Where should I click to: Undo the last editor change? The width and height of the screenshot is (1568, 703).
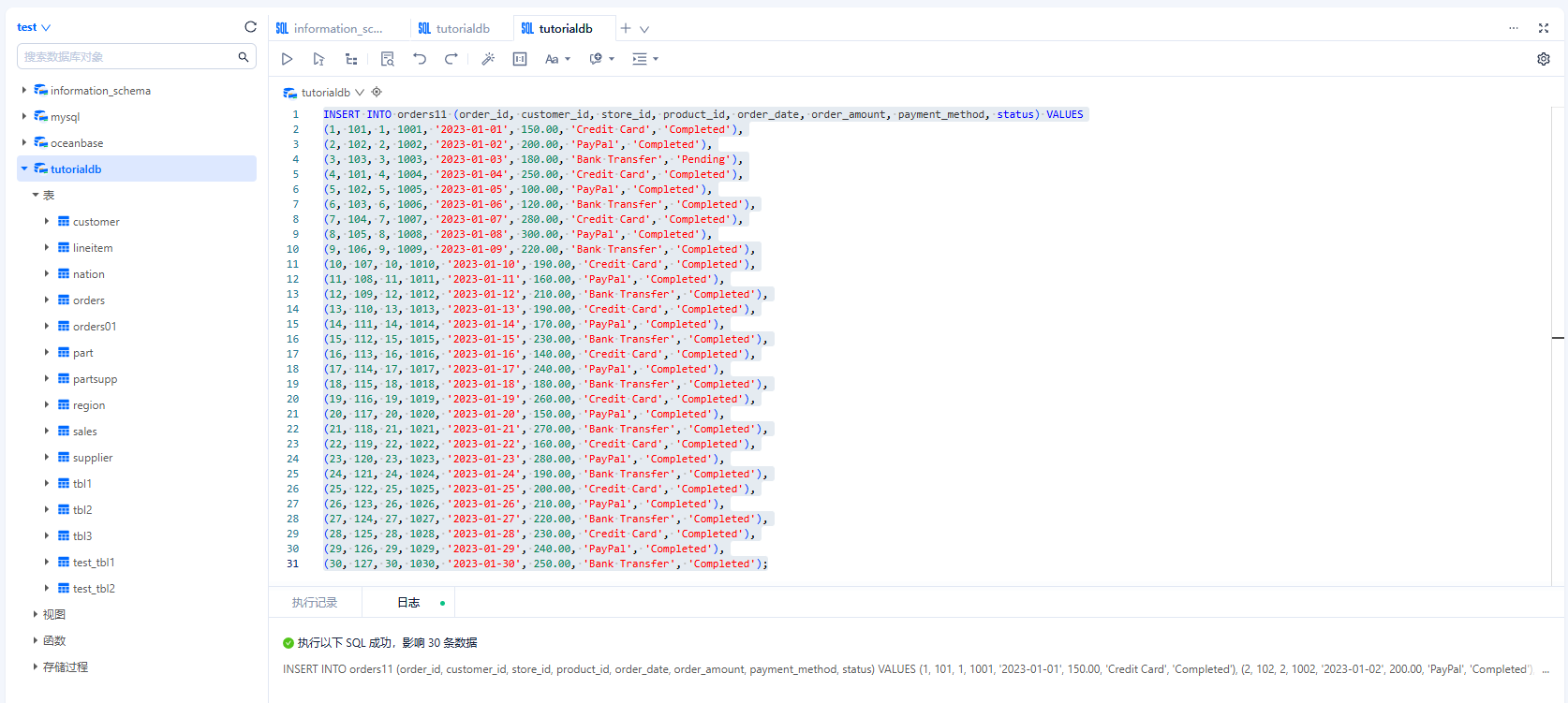(420, 59)
